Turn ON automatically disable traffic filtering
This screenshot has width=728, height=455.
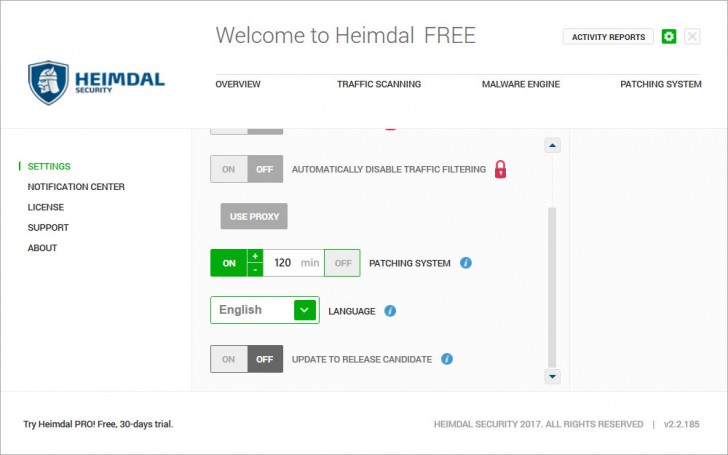coord(228,169)
